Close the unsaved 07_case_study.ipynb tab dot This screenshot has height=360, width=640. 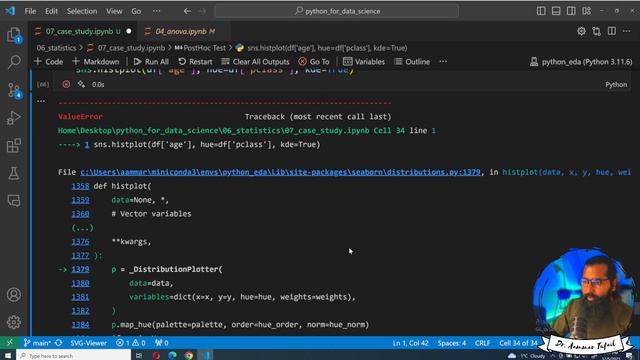(x=129, y=31)
